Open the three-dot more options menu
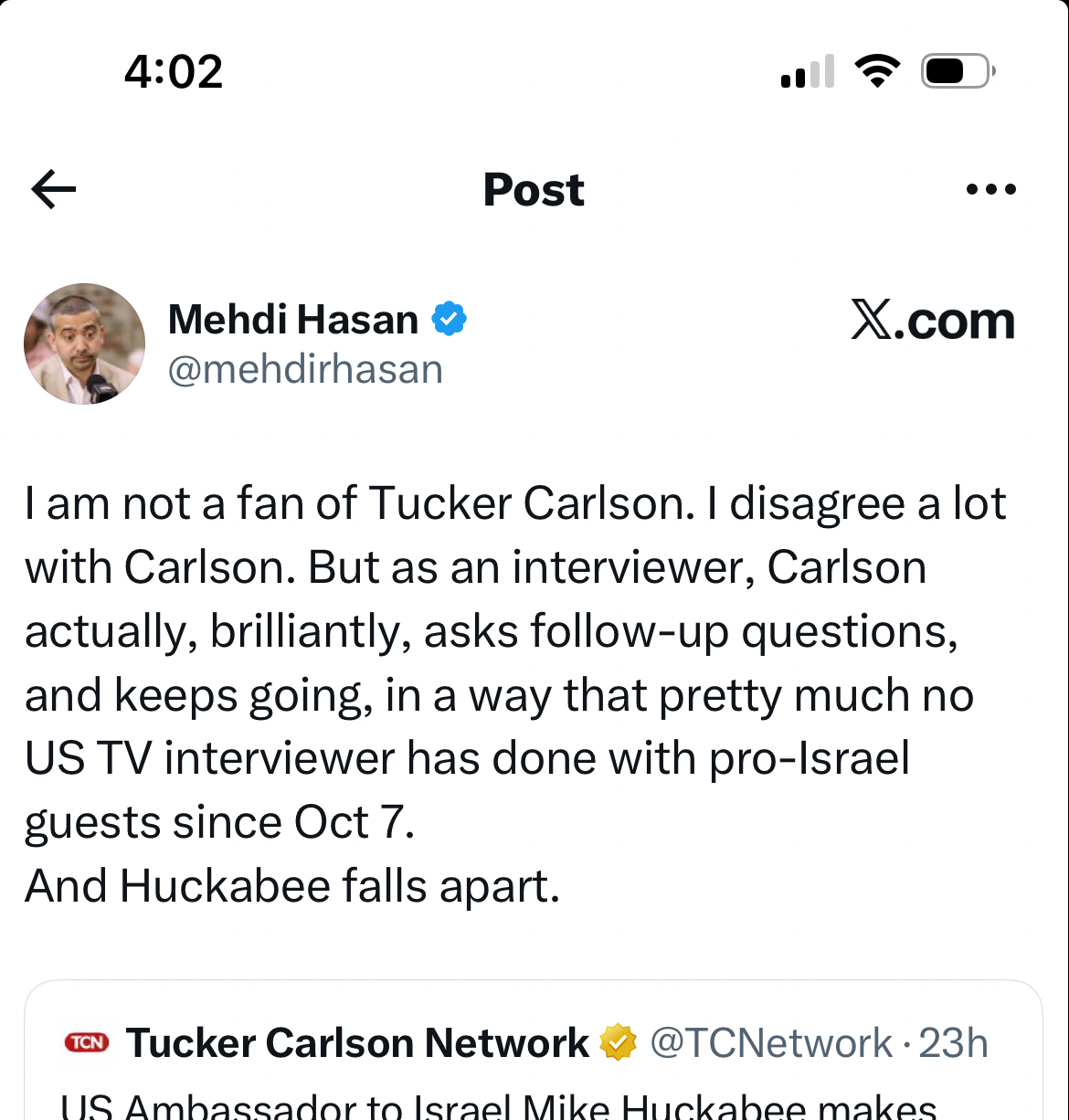This screenshot has height=1120, width=1069. tap(990, 190)
